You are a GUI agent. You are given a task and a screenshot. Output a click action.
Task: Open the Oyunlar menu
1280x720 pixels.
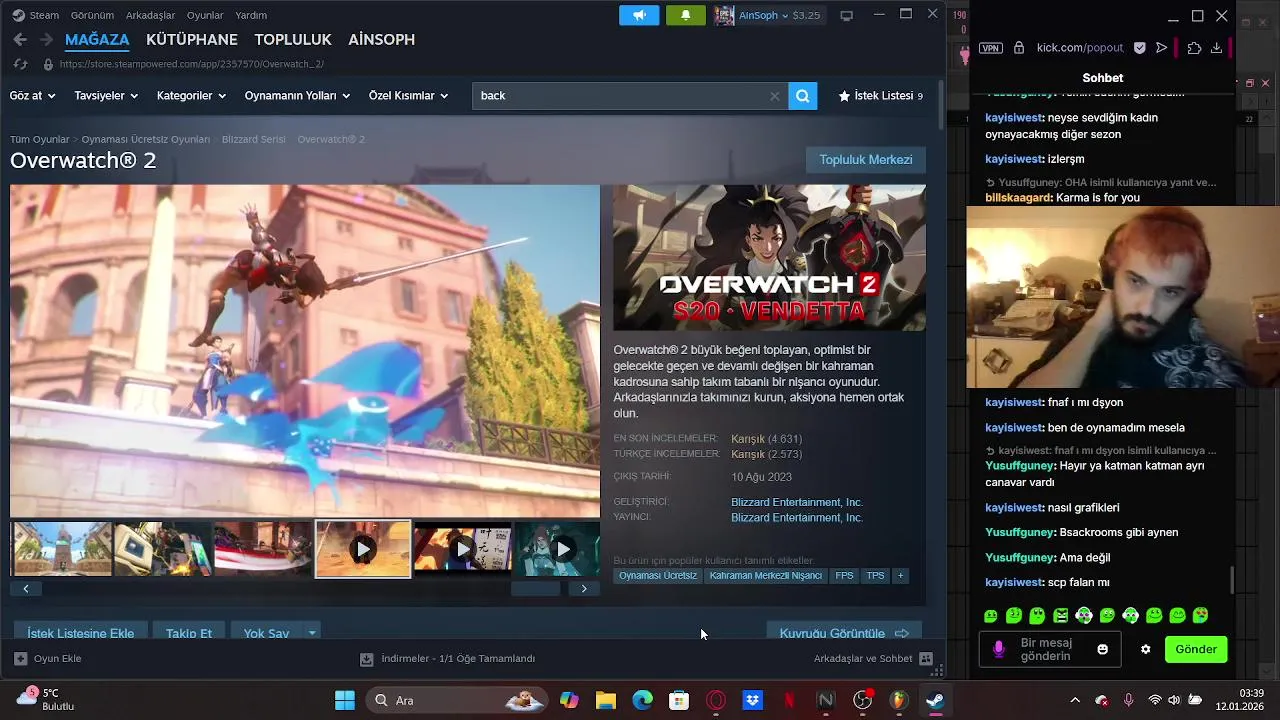pyautogui.click(x=205, y=15)
